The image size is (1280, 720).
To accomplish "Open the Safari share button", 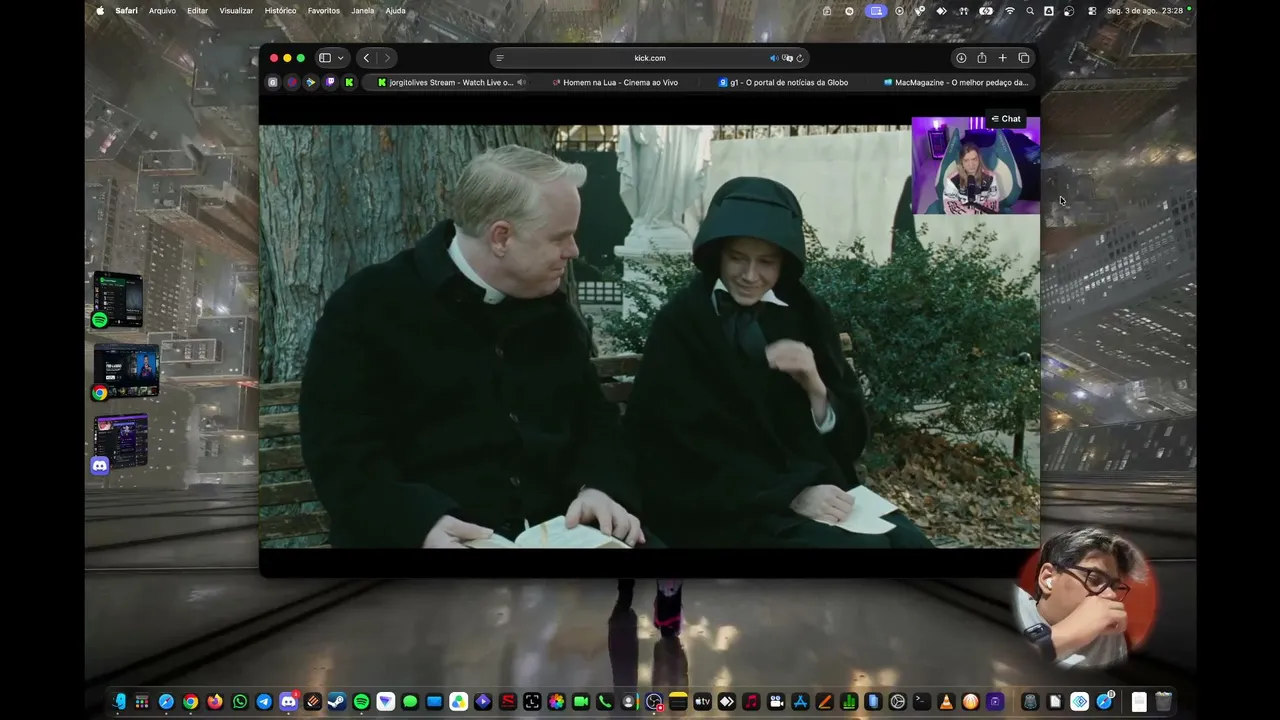I will (982, 58).
